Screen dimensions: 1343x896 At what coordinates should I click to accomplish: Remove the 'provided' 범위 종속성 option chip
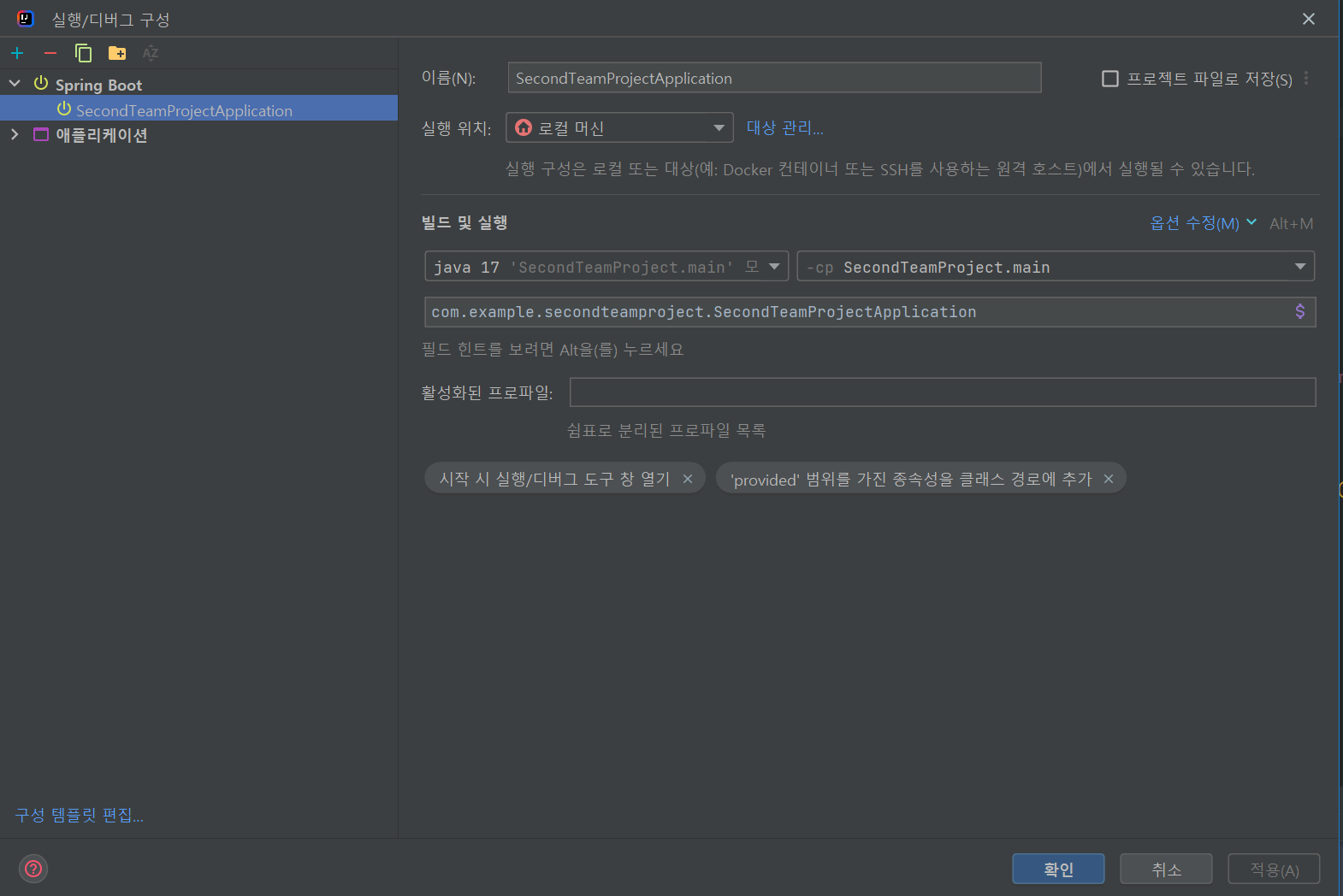1109,479
